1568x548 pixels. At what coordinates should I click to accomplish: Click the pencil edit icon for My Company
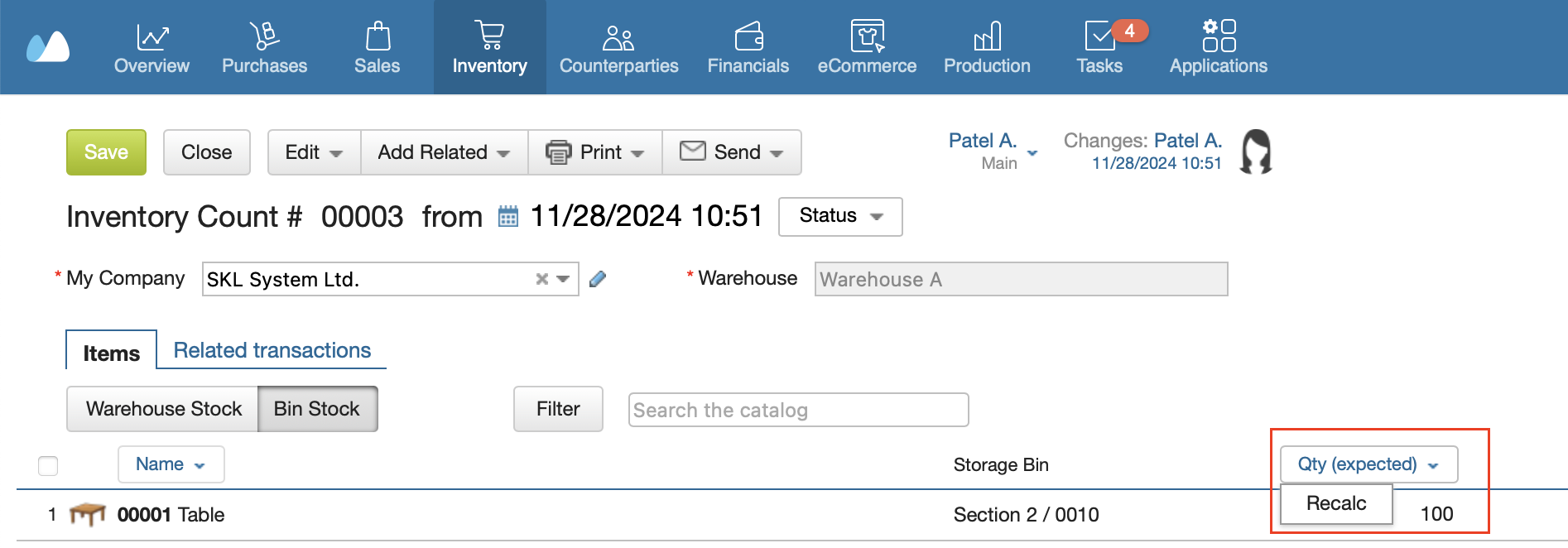(x=598, y=279)
